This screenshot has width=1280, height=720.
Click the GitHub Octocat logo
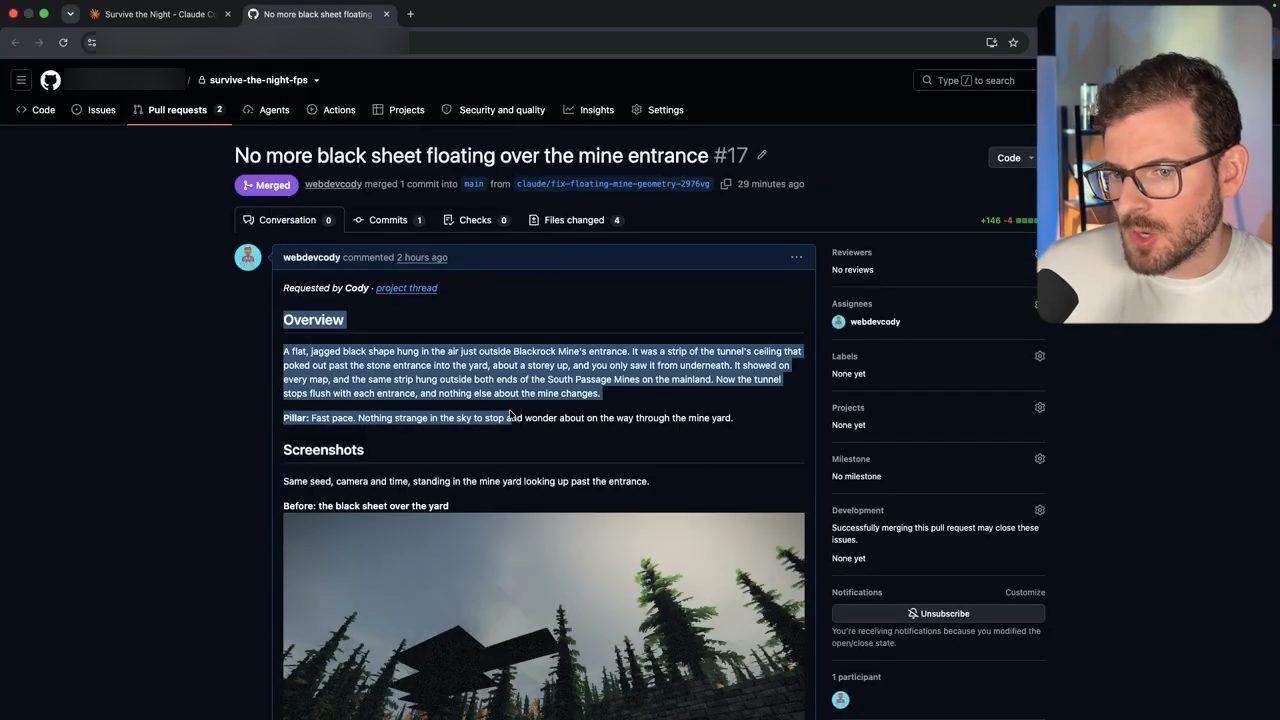coord(50,80)
